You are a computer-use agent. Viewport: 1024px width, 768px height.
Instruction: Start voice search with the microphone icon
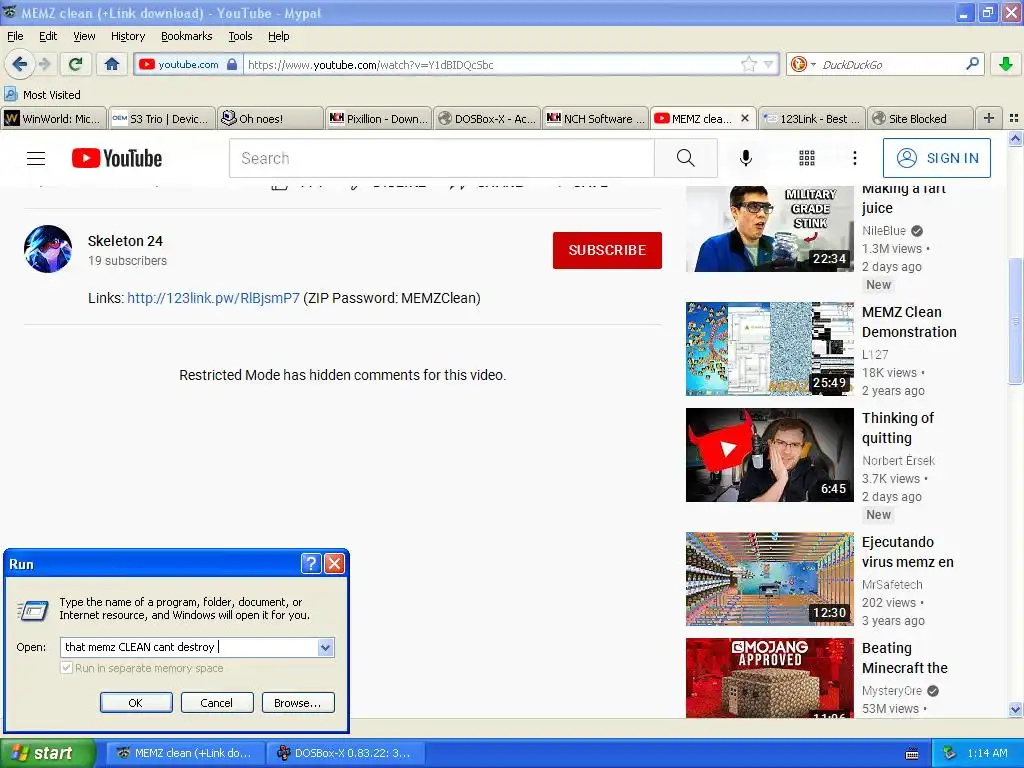(x=746, y=158)
